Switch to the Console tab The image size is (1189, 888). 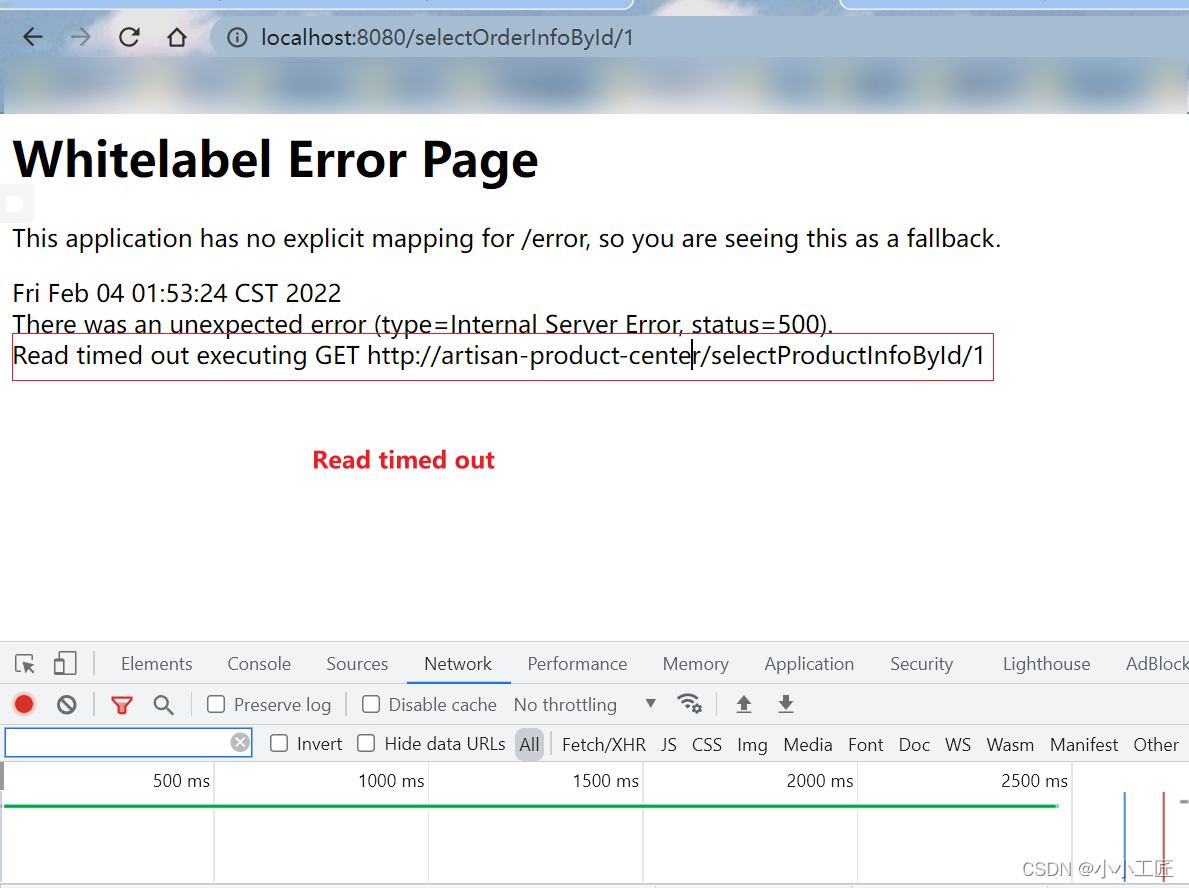tap(259, 664)
